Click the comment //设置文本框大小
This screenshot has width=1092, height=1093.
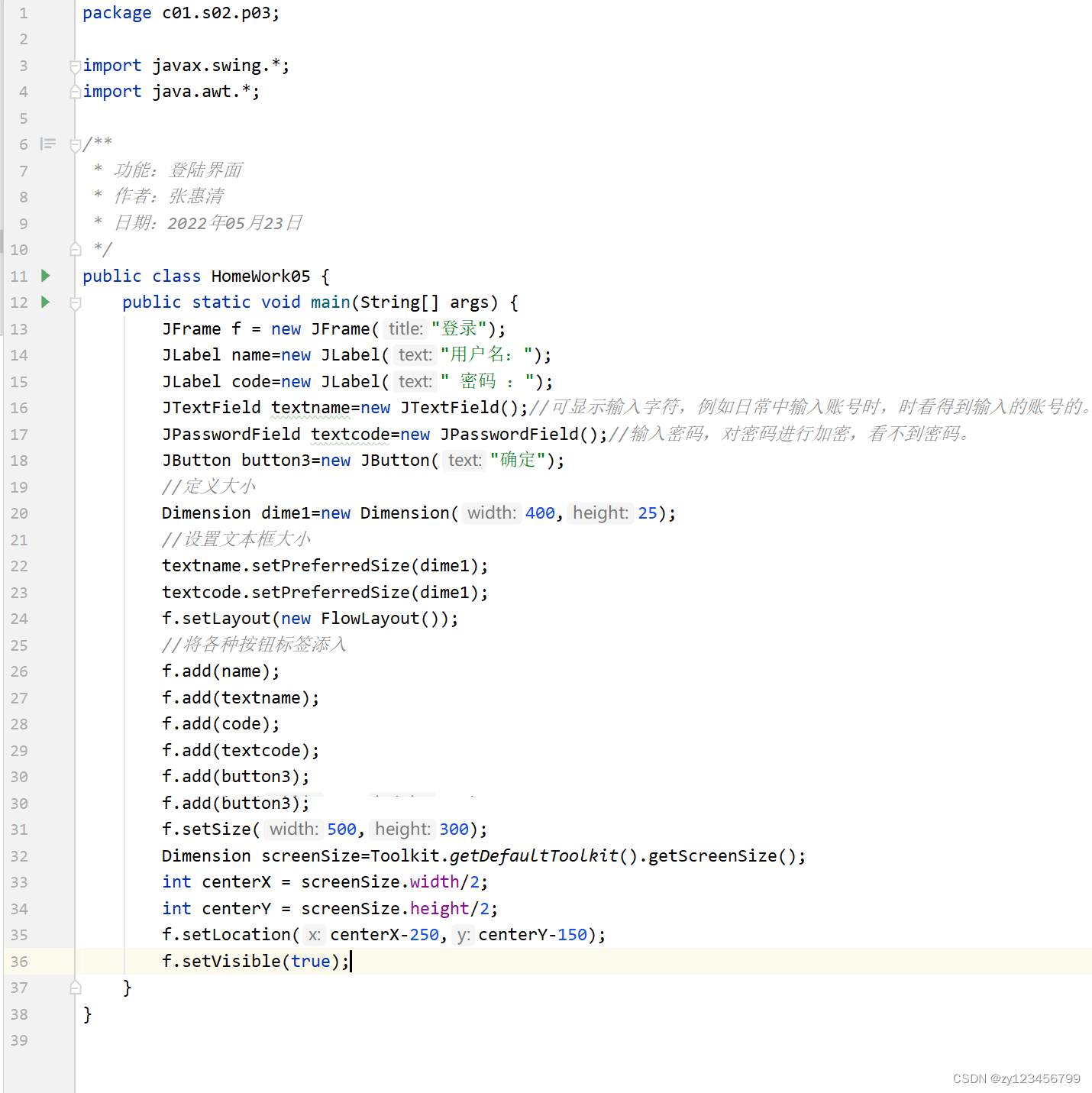pyautogui.click(x=236, y=539)
